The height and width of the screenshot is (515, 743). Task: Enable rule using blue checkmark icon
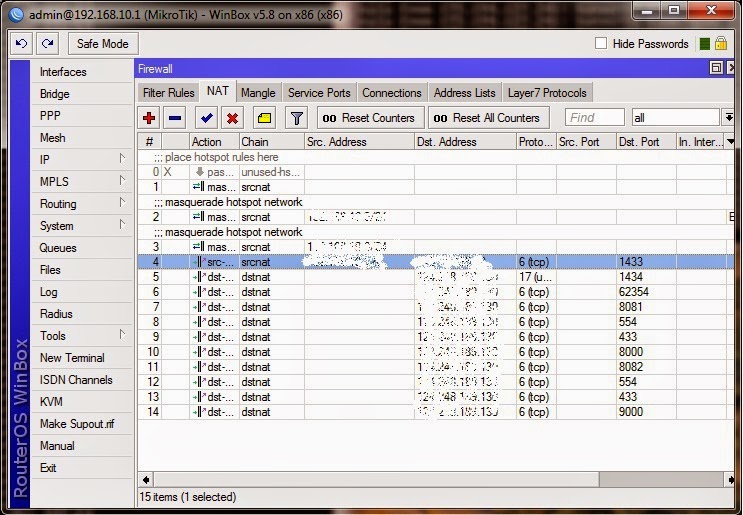coord(207,118)
